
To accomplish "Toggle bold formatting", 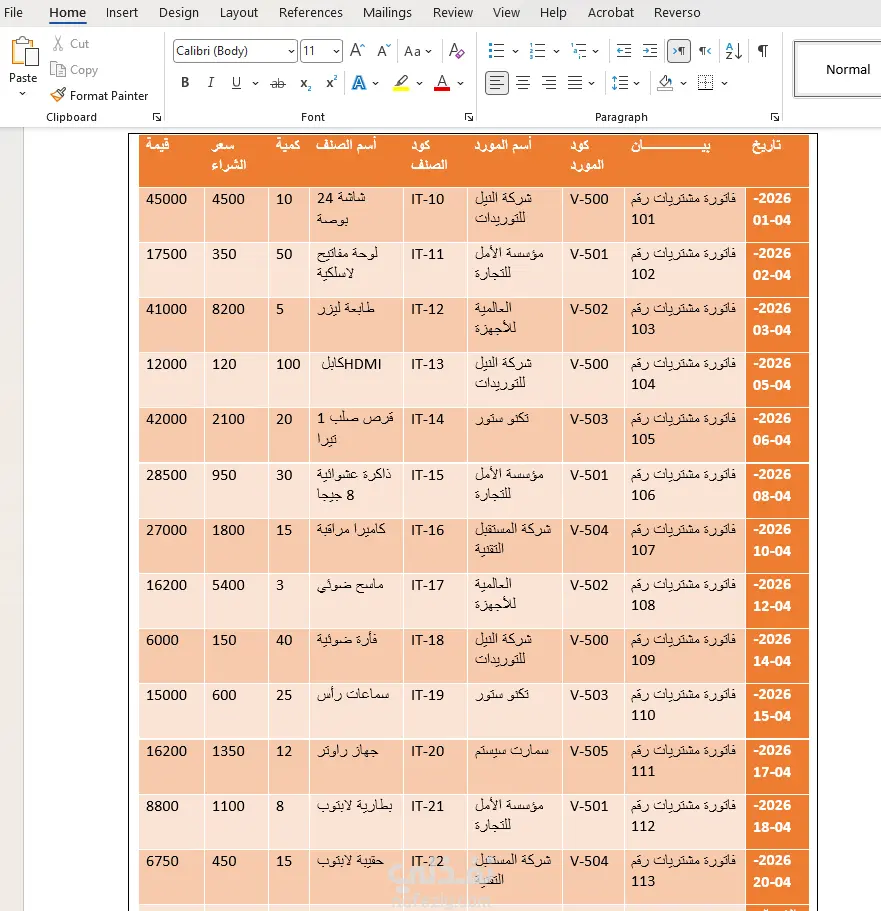I will [x=185, y=83].
